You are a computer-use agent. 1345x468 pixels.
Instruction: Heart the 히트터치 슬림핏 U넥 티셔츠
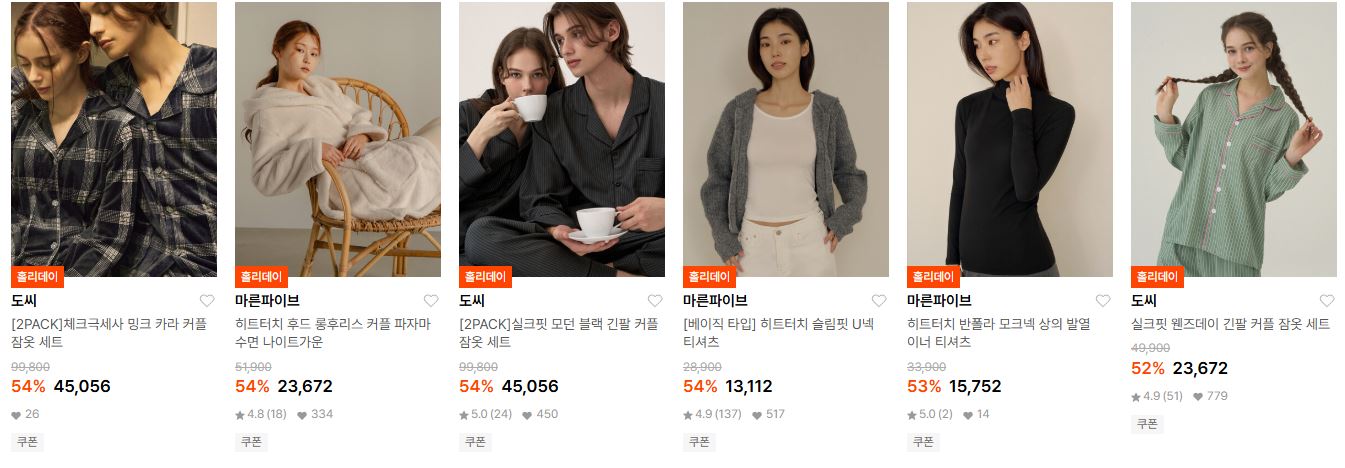879,300
